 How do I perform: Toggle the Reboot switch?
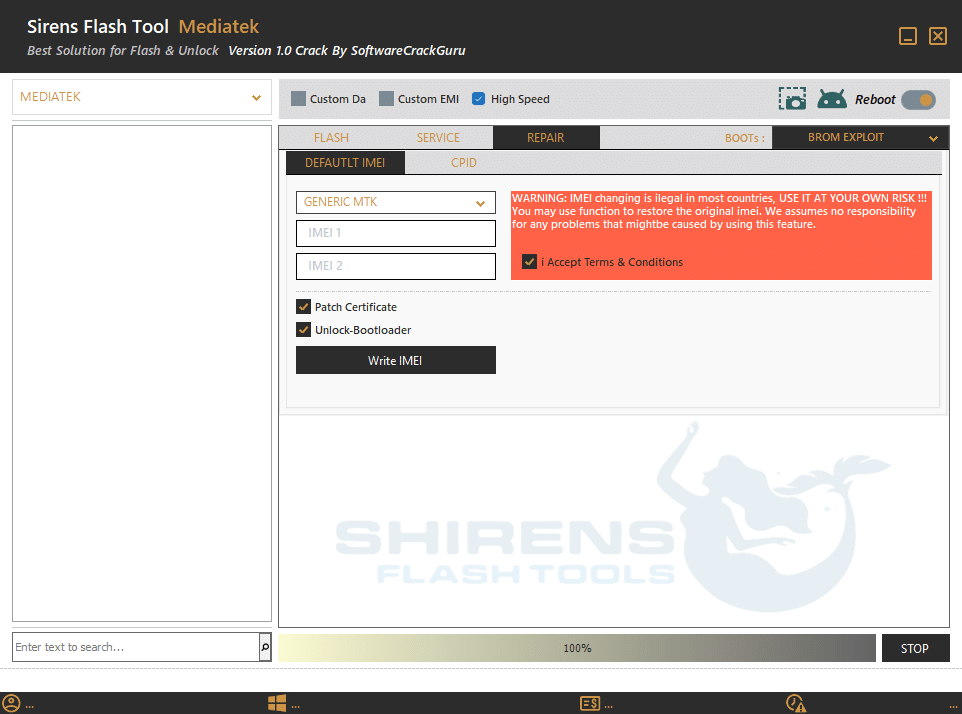click(918, 99)
